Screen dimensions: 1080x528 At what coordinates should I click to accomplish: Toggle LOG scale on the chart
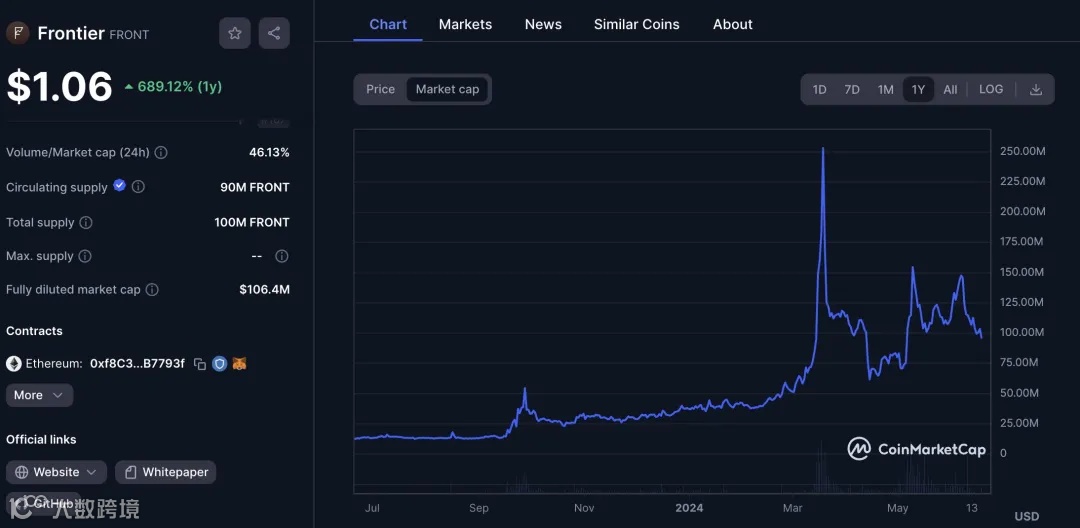[x=991, y=90]
